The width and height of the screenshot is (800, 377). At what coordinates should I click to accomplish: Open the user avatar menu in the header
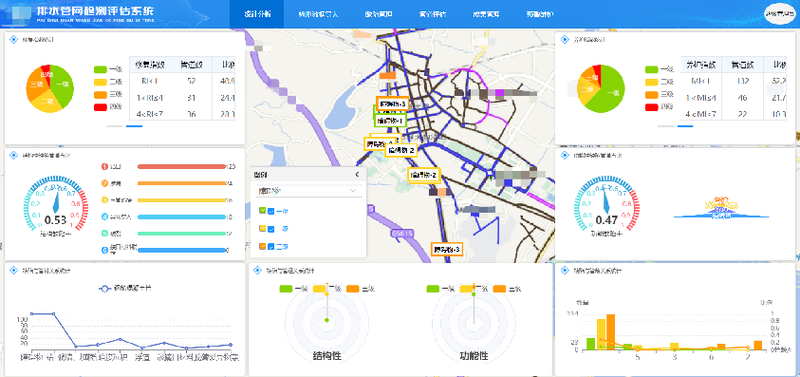(x=780, y=14)
